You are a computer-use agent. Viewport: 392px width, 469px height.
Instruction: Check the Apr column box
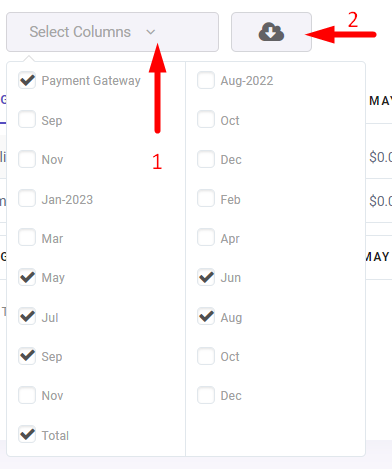coord(206,238)
